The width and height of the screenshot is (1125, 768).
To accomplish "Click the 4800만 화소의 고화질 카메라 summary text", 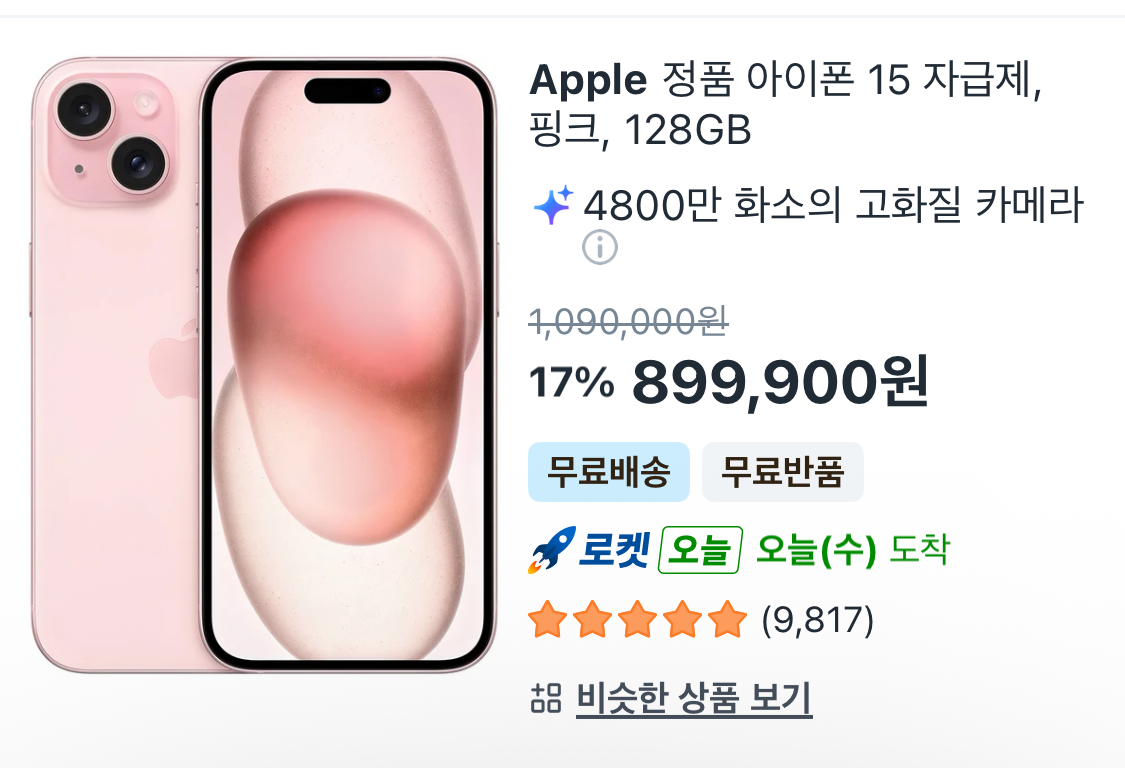I will 833,205.
